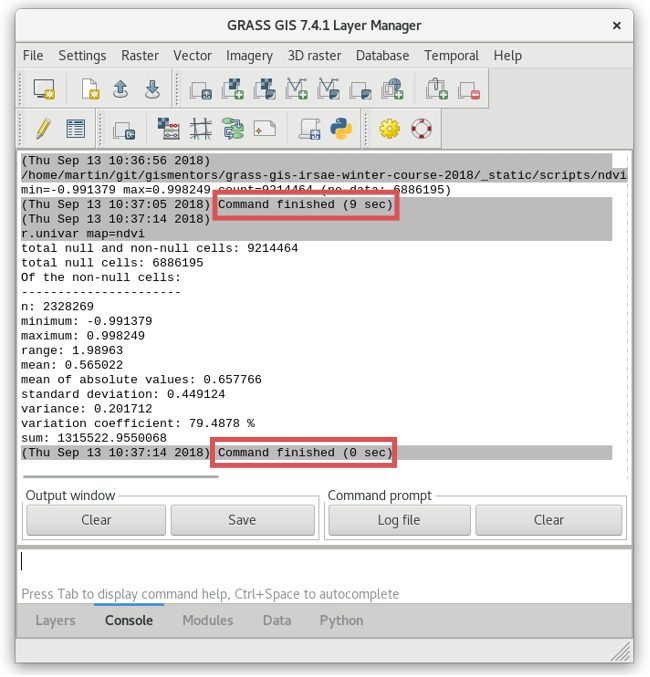The image size is (650, 677).
Task: Open the Settings menu
Action: coord(82,56)
